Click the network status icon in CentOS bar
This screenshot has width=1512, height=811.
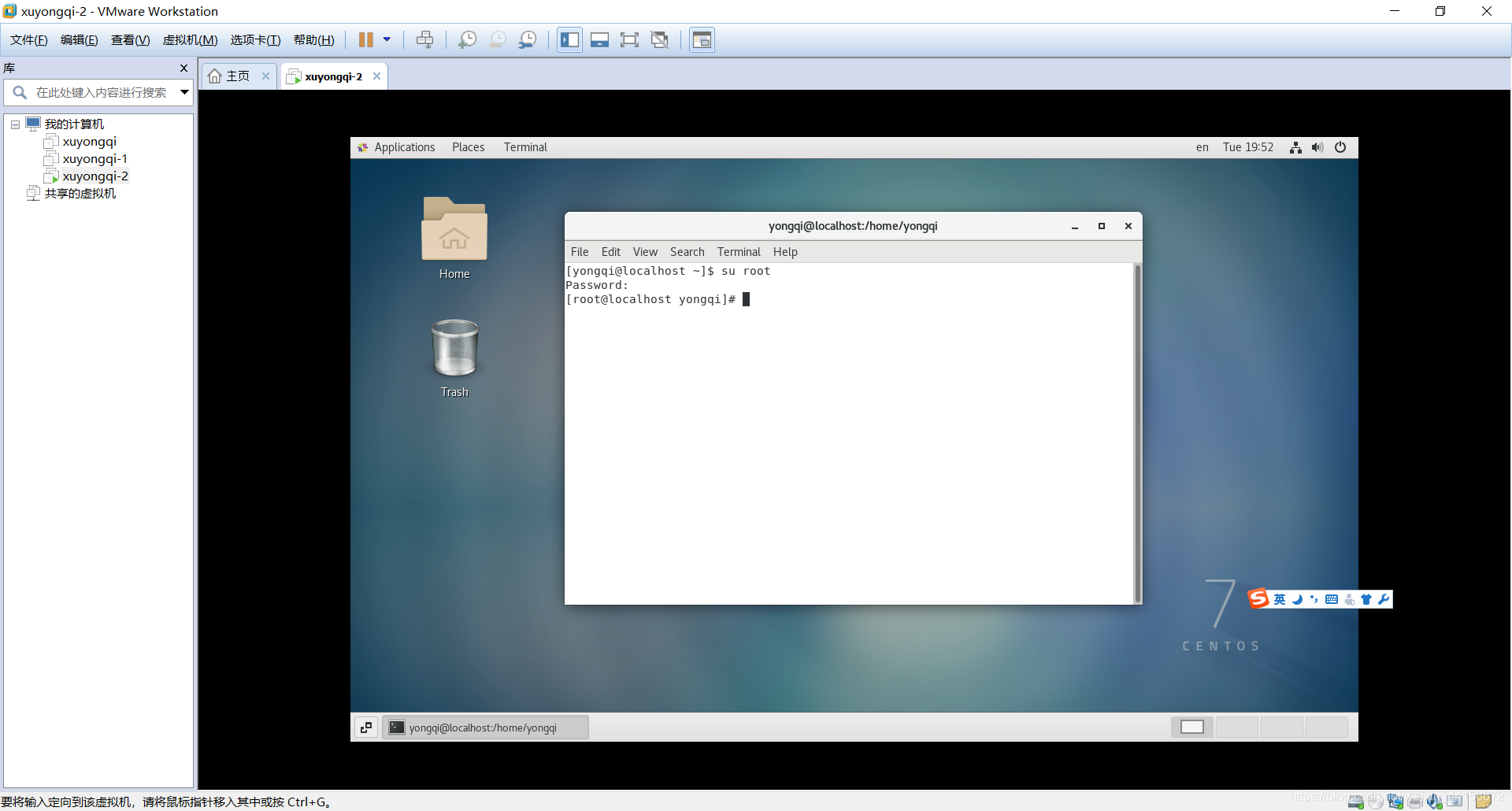point(1295,147)
